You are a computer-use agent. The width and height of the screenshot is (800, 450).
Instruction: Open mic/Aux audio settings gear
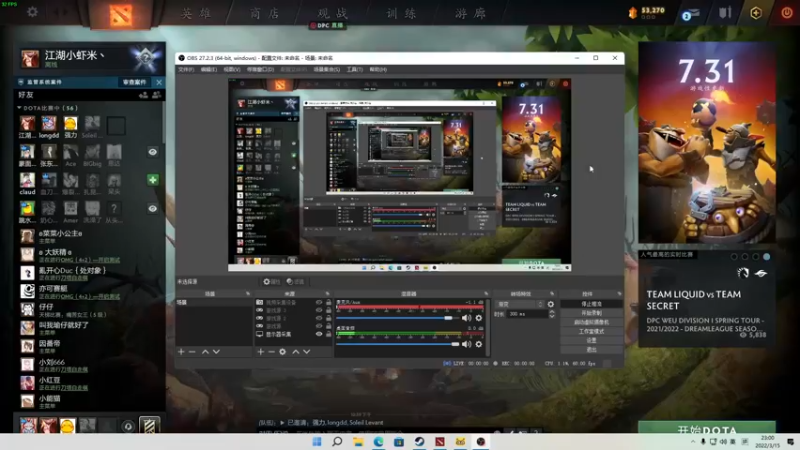pyautogui.click(x=479, y=318)
